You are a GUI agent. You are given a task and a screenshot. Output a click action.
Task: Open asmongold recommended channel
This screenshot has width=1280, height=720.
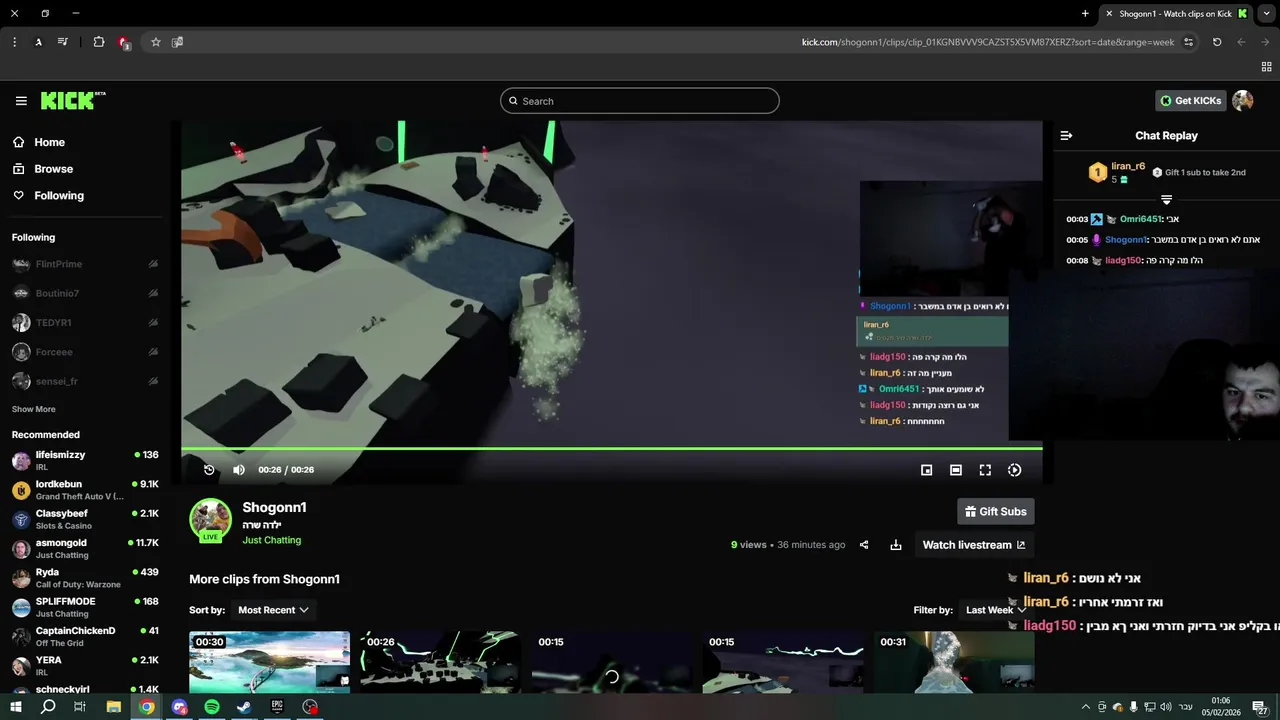pyautogui.click(x=85, y=548)
